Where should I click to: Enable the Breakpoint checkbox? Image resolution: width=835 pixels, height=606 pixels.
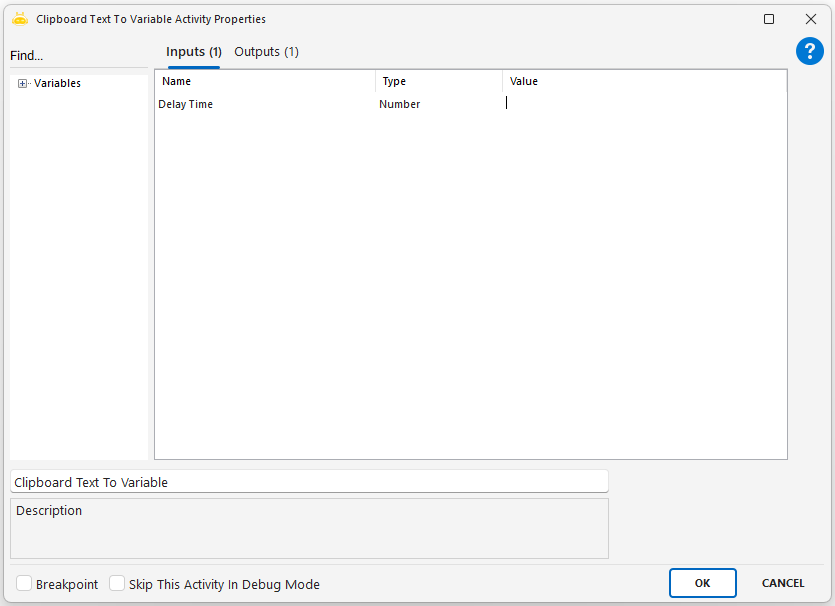25,584
